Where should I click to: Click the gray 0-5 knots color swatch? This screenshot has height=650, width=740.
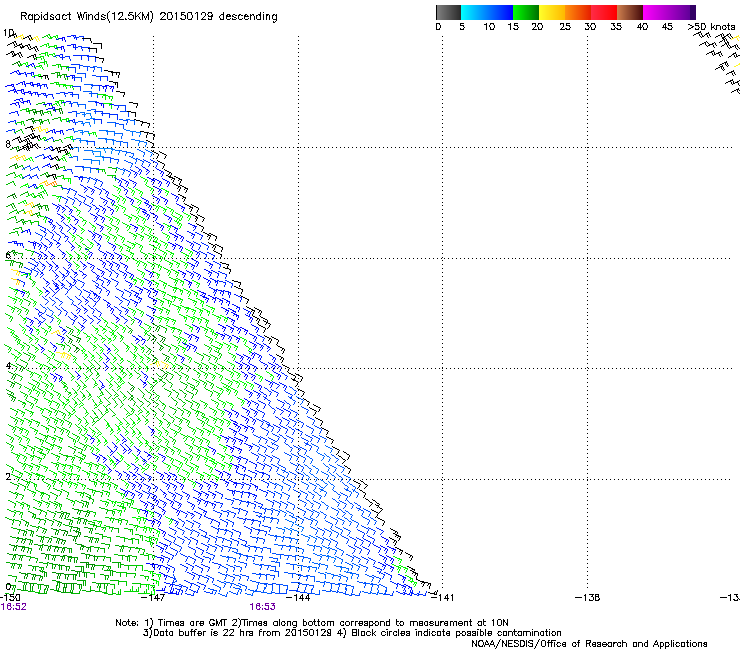(x=448, y=12)
